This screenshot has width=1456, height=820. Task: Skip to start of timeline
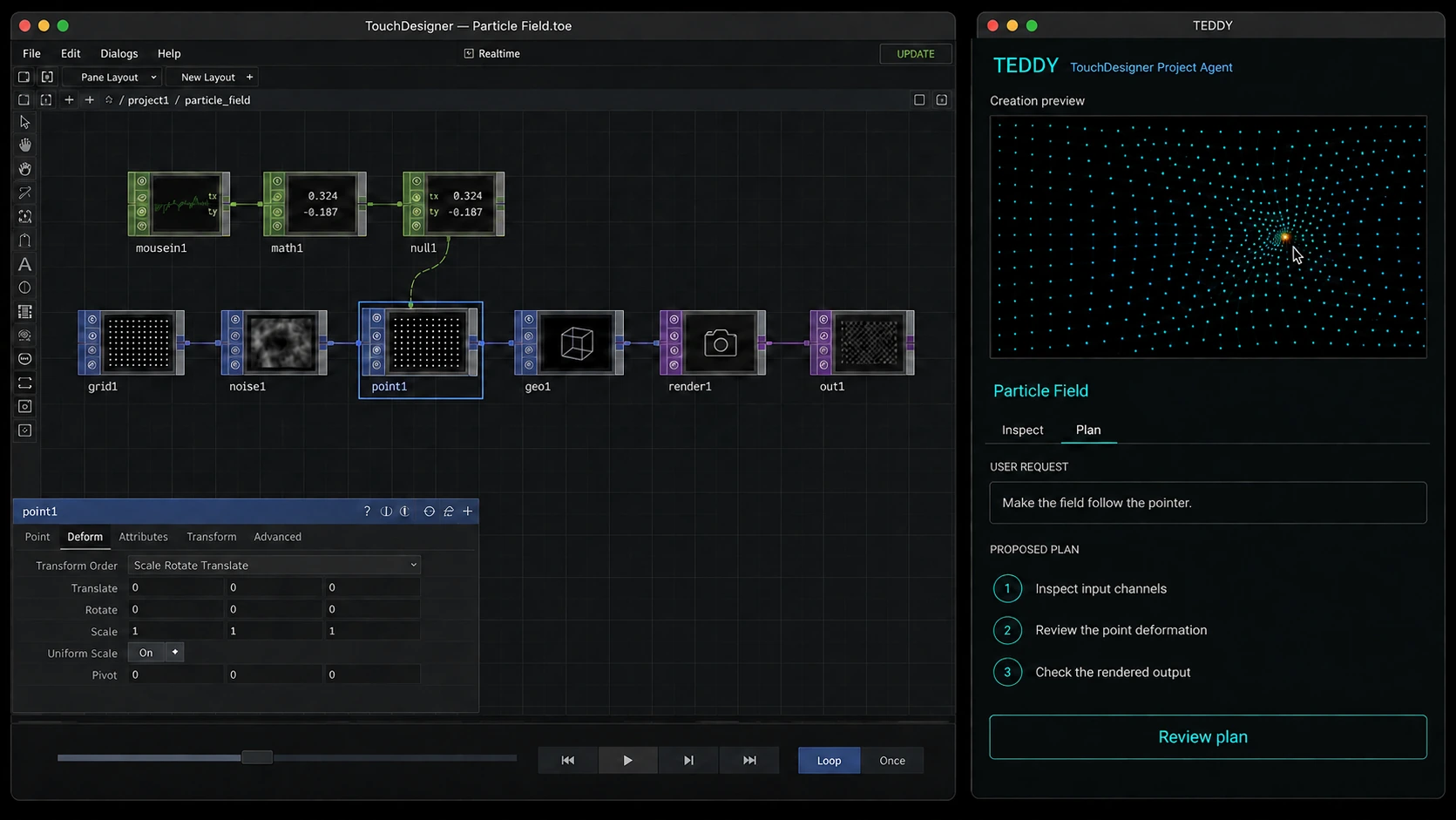tap(568, 761)
